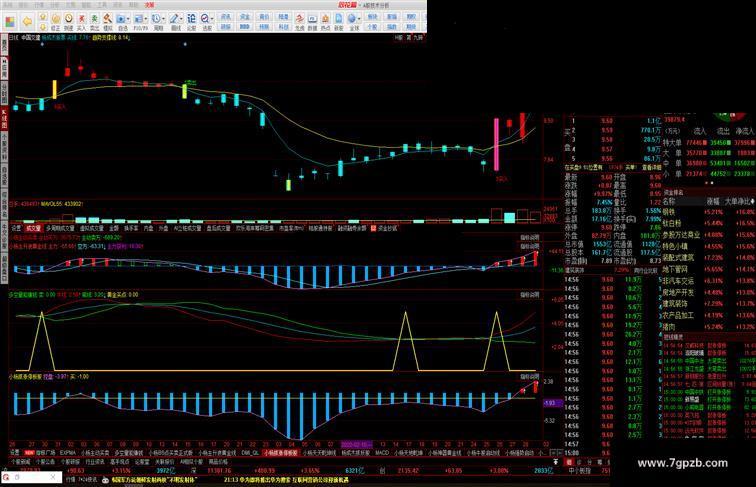The height and width of the screenshot is (487, 756).
Task: Expand the 自选 dropdown arrow
Action: [x=129, y=19]
